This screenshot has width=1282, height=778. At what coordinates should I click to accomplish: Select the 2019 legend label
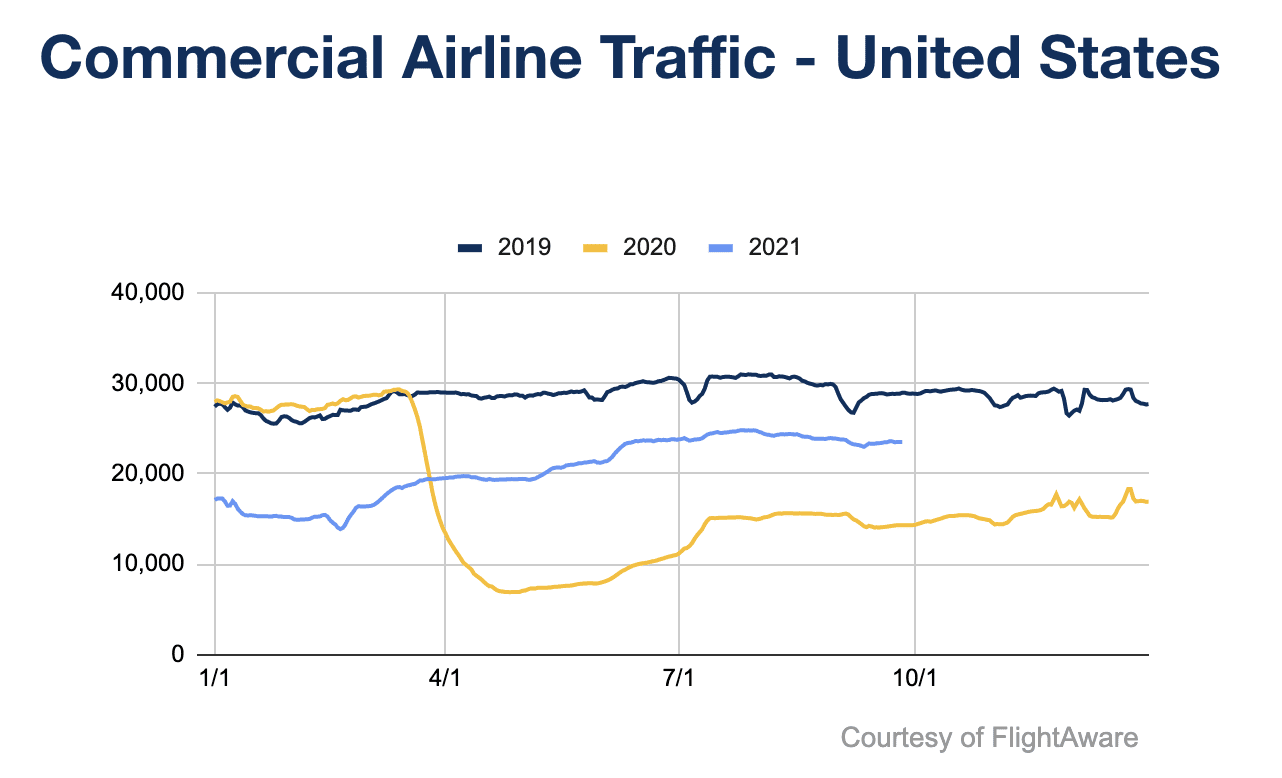[524, 247]
